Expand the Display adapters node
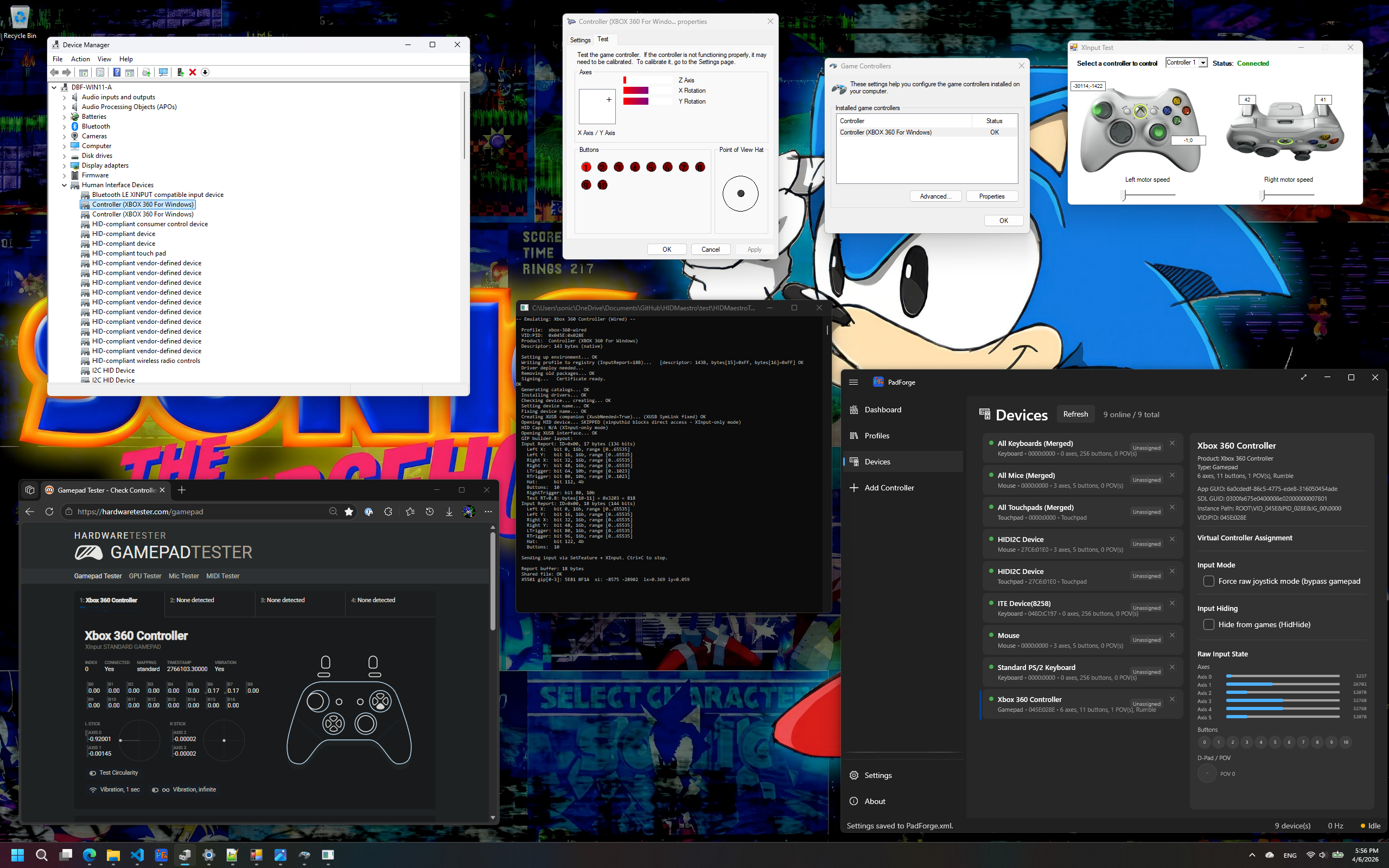Image resolution: width=1389 pixels, height=868 pixels. click(64, 165)
